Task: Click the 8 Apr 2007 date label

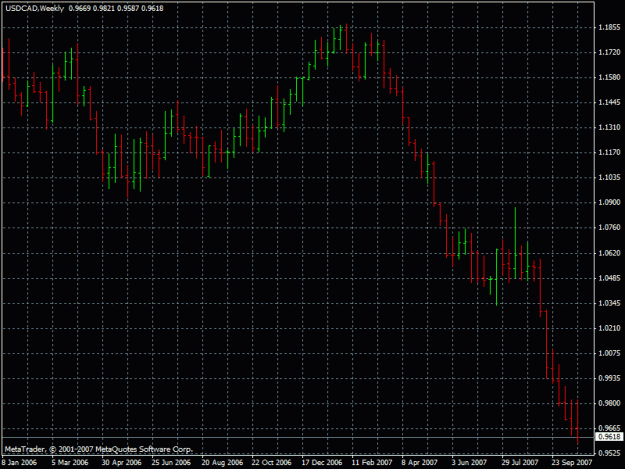Action: (419, 463)
